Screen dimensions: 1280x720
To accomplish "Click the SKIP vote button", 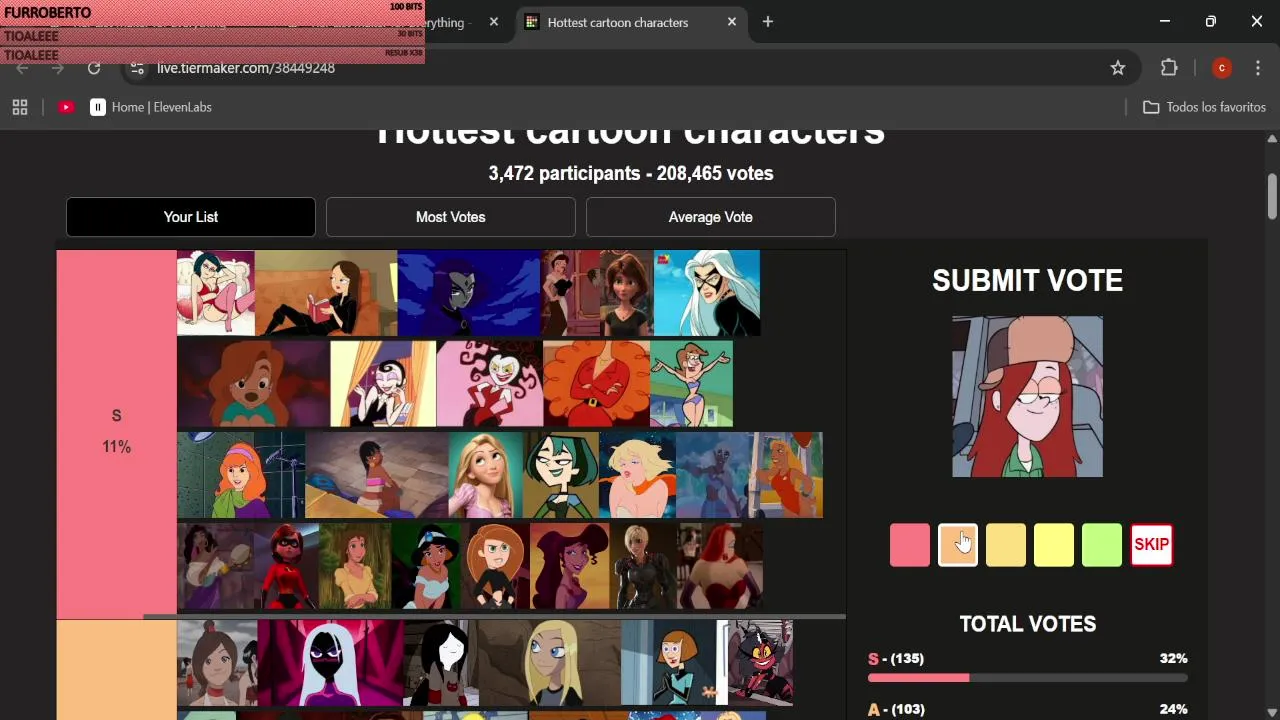I will [1151, 545].
